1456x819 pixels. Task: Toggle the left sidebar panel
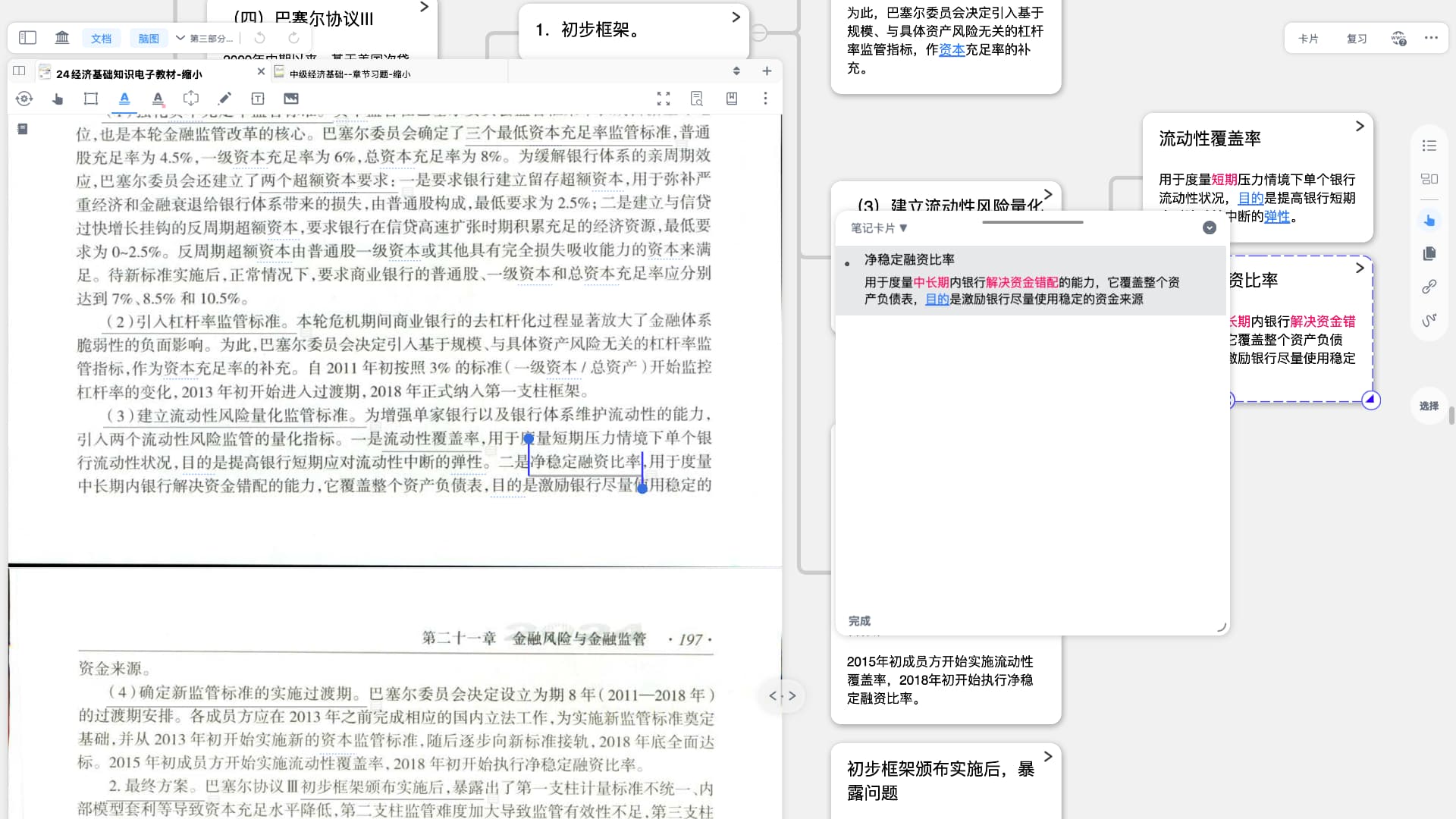tap(27, 38)
